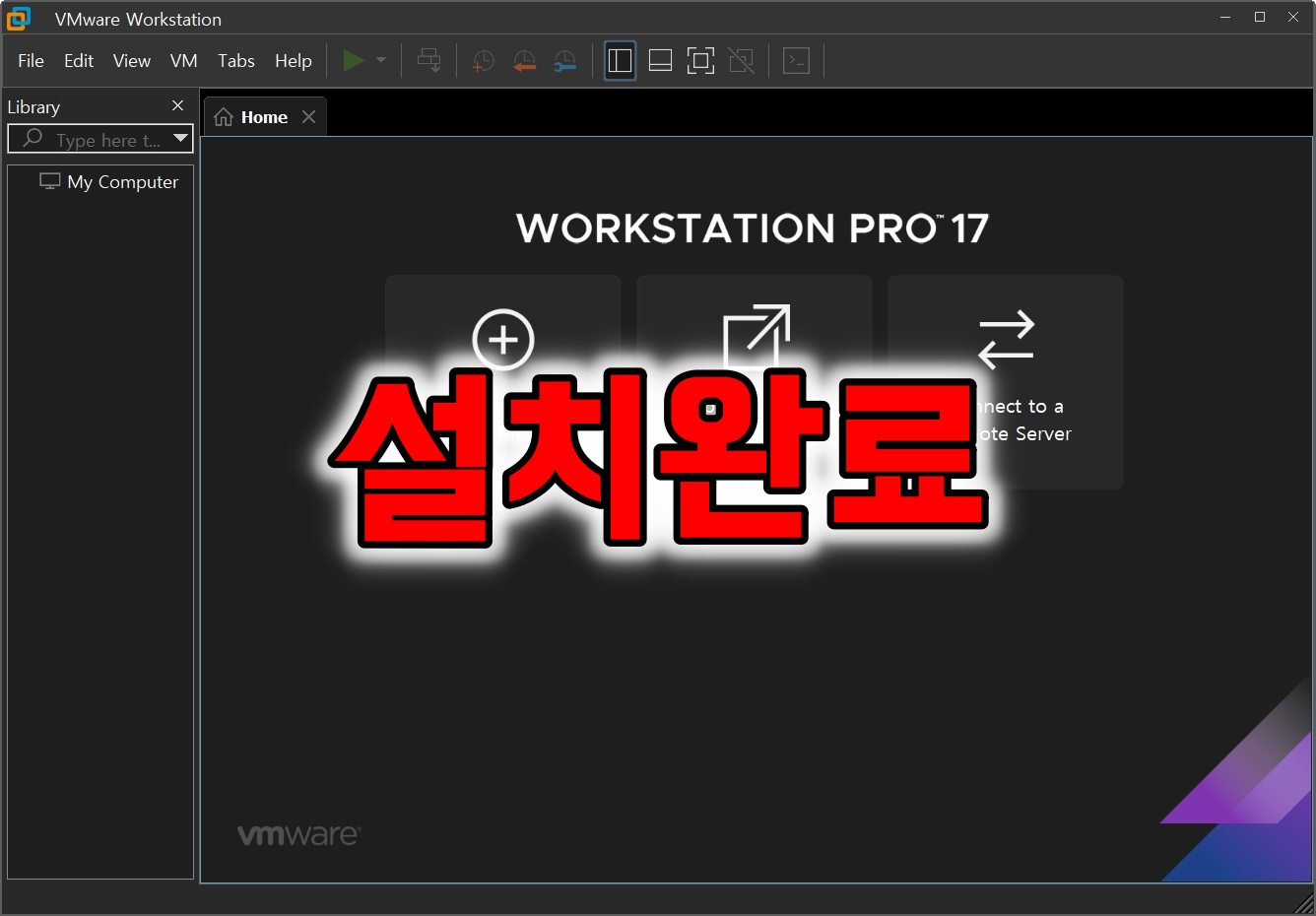This screenshot has height=916, width=1316.
Task: Open the File menu
Action: coord(31,61)
